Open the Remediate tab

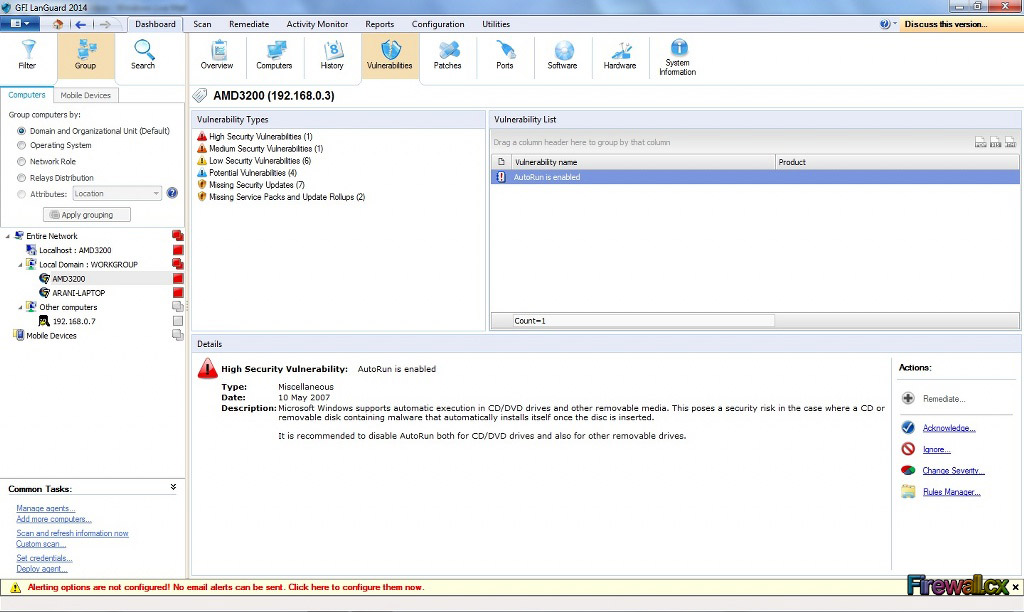[249, 24]
